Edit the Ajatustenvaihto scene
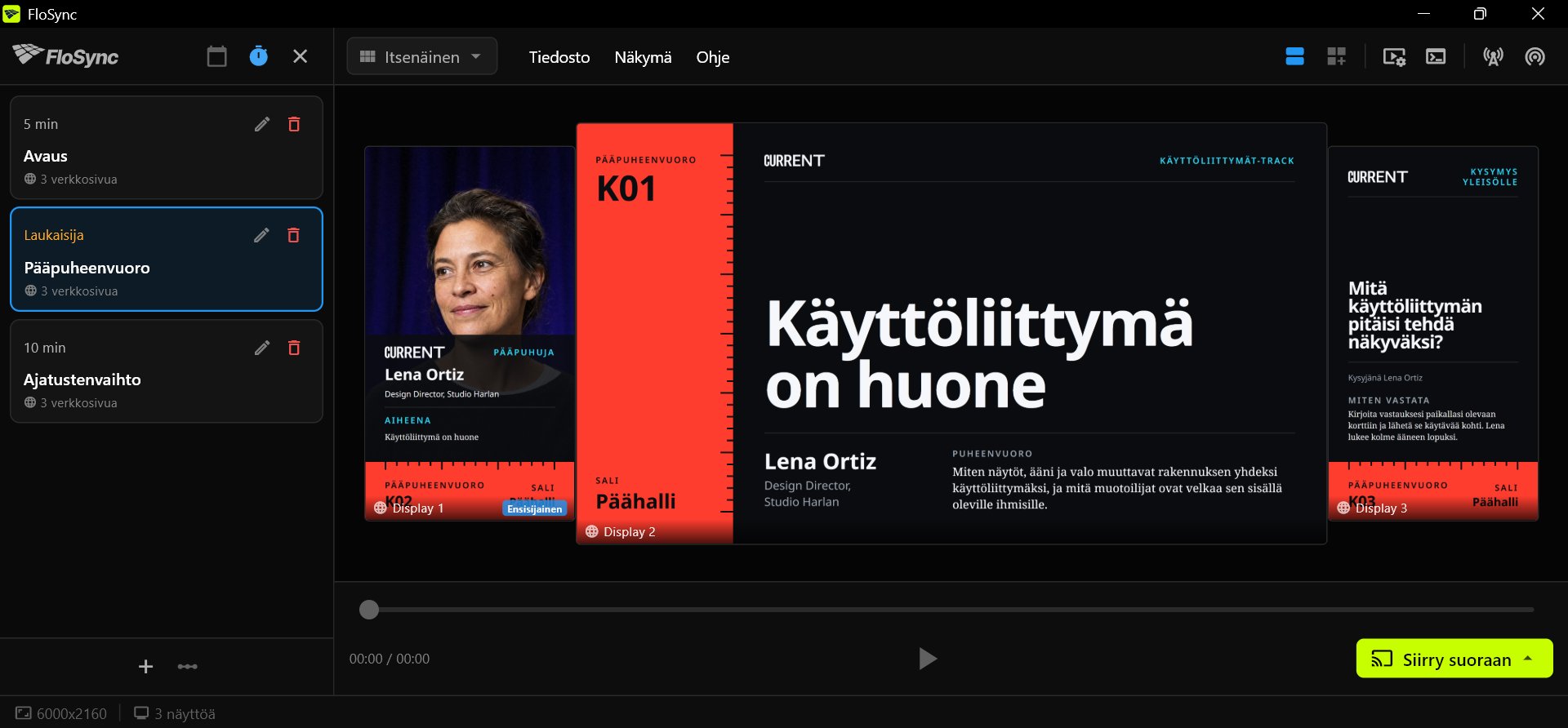 tap(261, 348)
